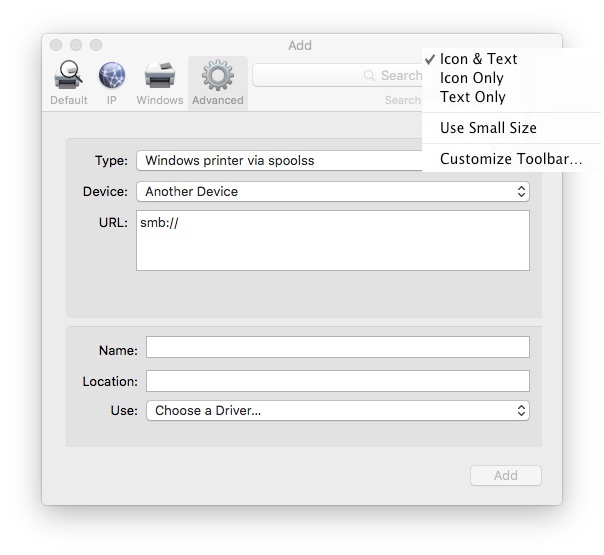Choose Text Only display mode
The image size is (604, 555).
(472, 97)
